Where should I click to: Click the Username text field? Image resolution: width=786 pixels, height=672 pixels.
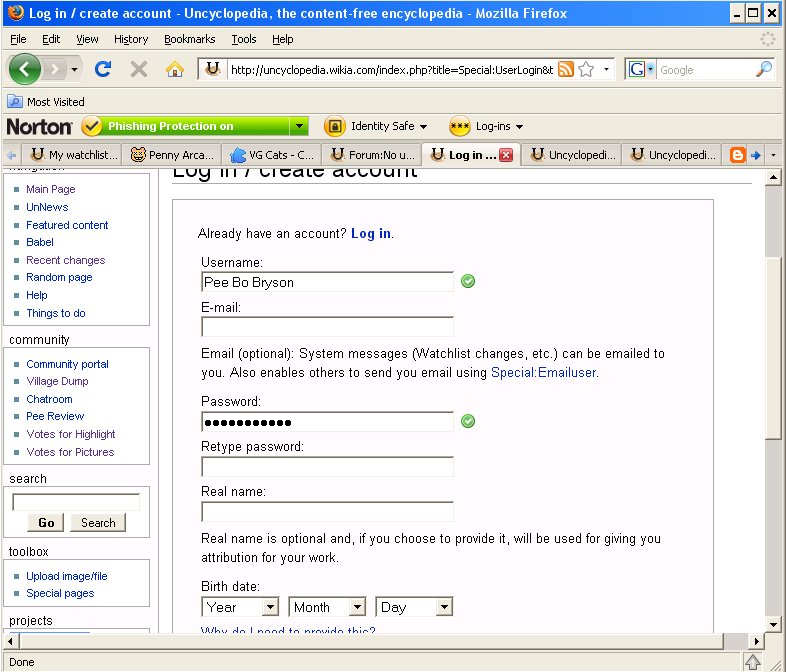tap(327, 282)
